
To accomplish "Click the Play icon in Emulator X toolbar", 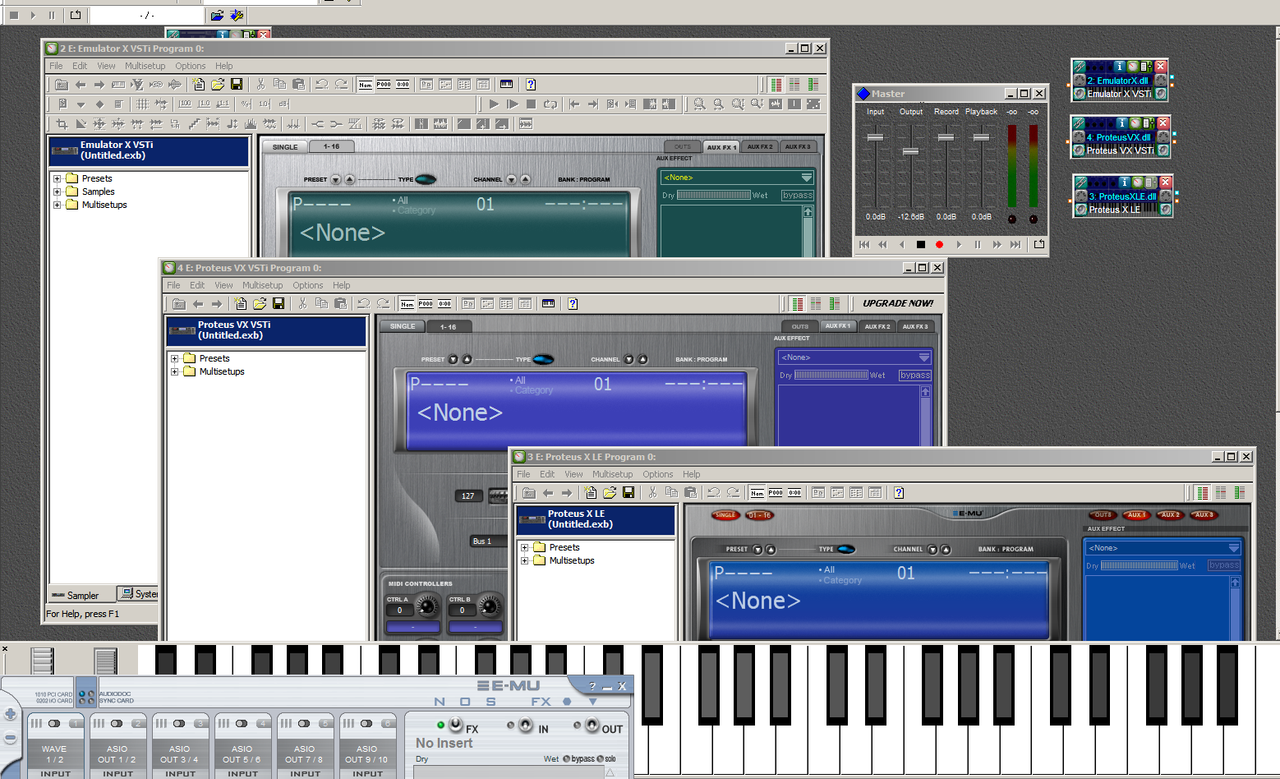I will pos(494,104).
